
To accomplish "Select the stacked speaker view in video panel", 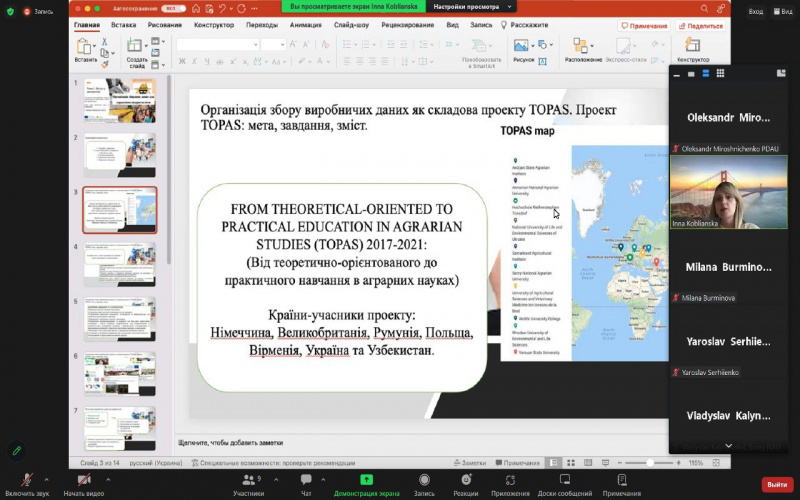I will pos(706,73).
